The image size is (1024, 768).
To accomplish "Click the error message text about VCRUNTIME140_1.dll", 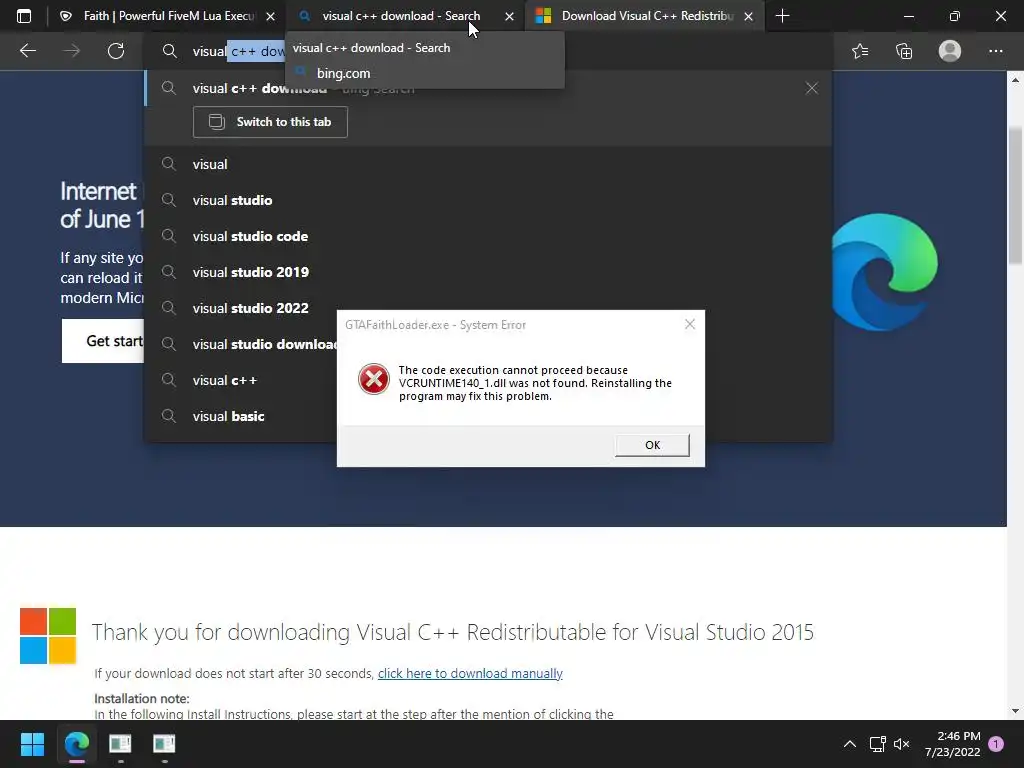I will pyautogui.click(x=535, y=383).
